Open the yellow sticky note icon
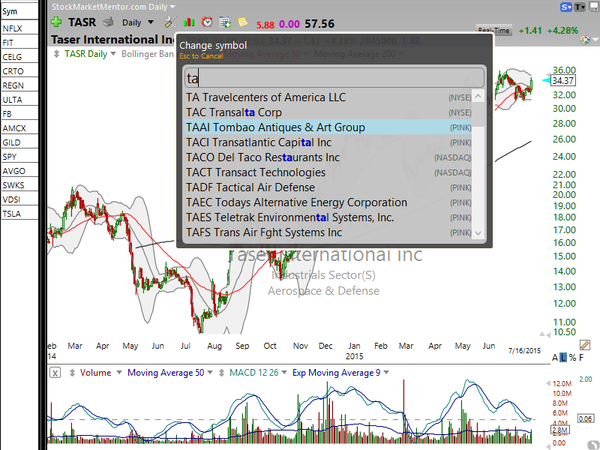 243,22
